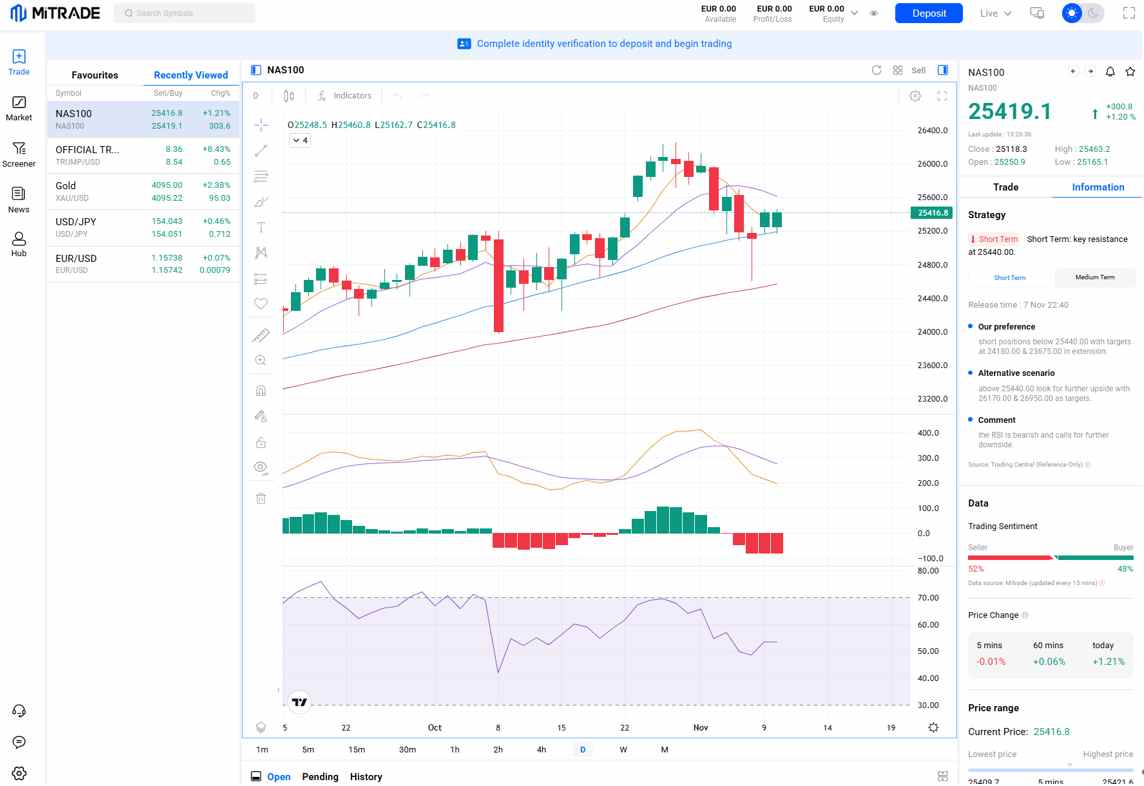Refresh the NAS100 chart
This screenshot has width=1144, height=786.
click(877, 70)
